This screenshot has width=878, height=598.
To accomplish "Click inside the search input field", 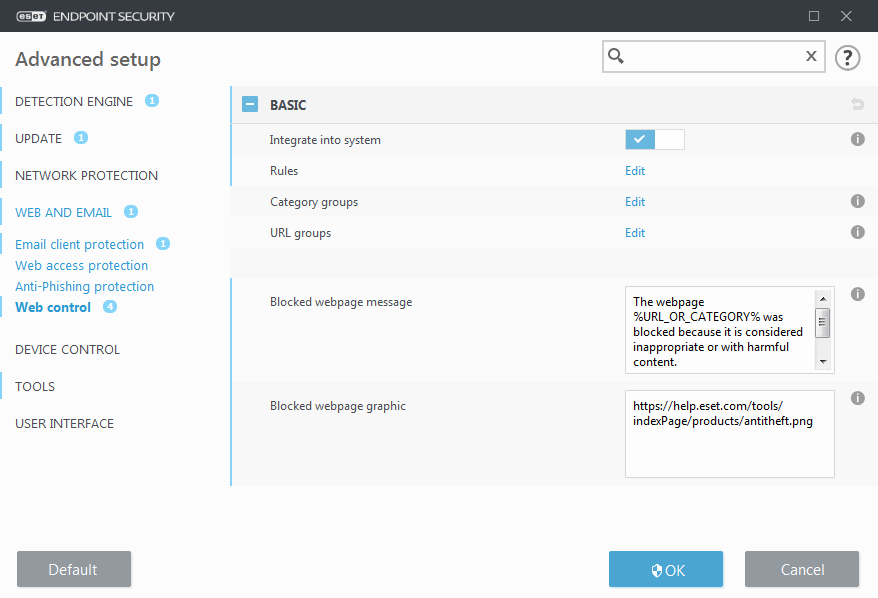I will 713,56.
